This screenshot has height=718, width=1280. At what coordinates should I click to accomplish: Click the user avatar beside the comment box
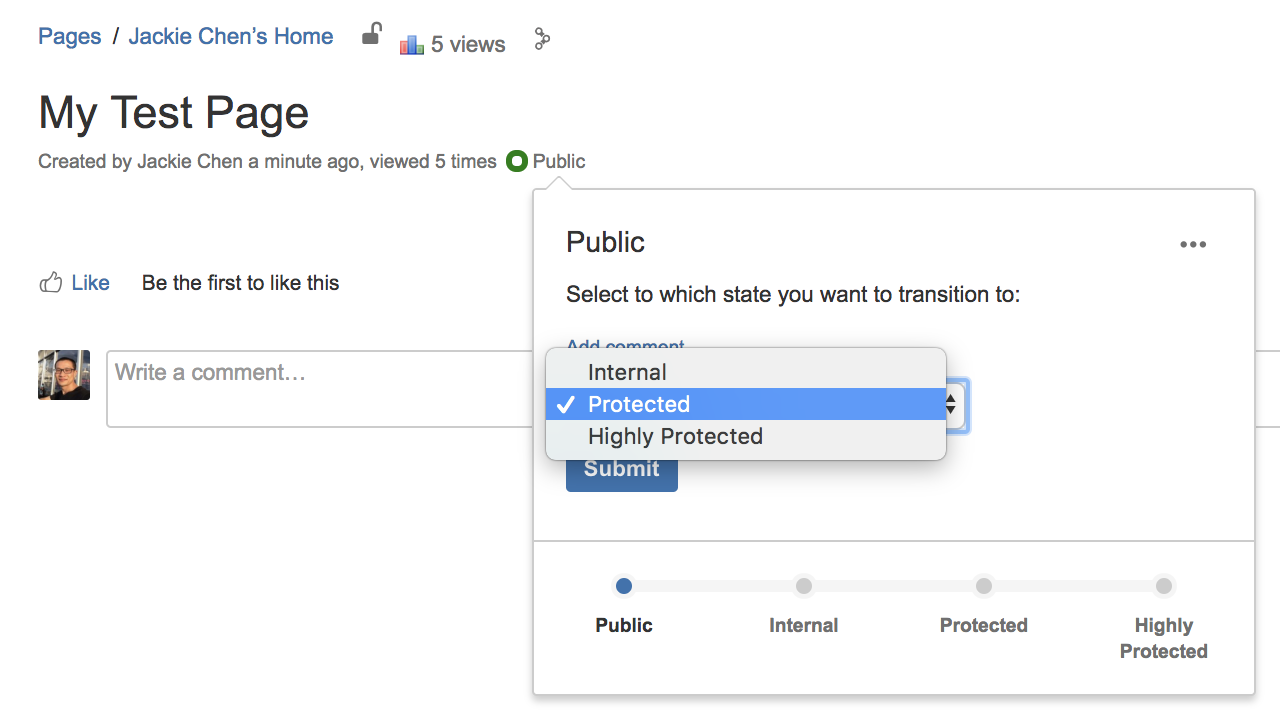click(64, 375)
